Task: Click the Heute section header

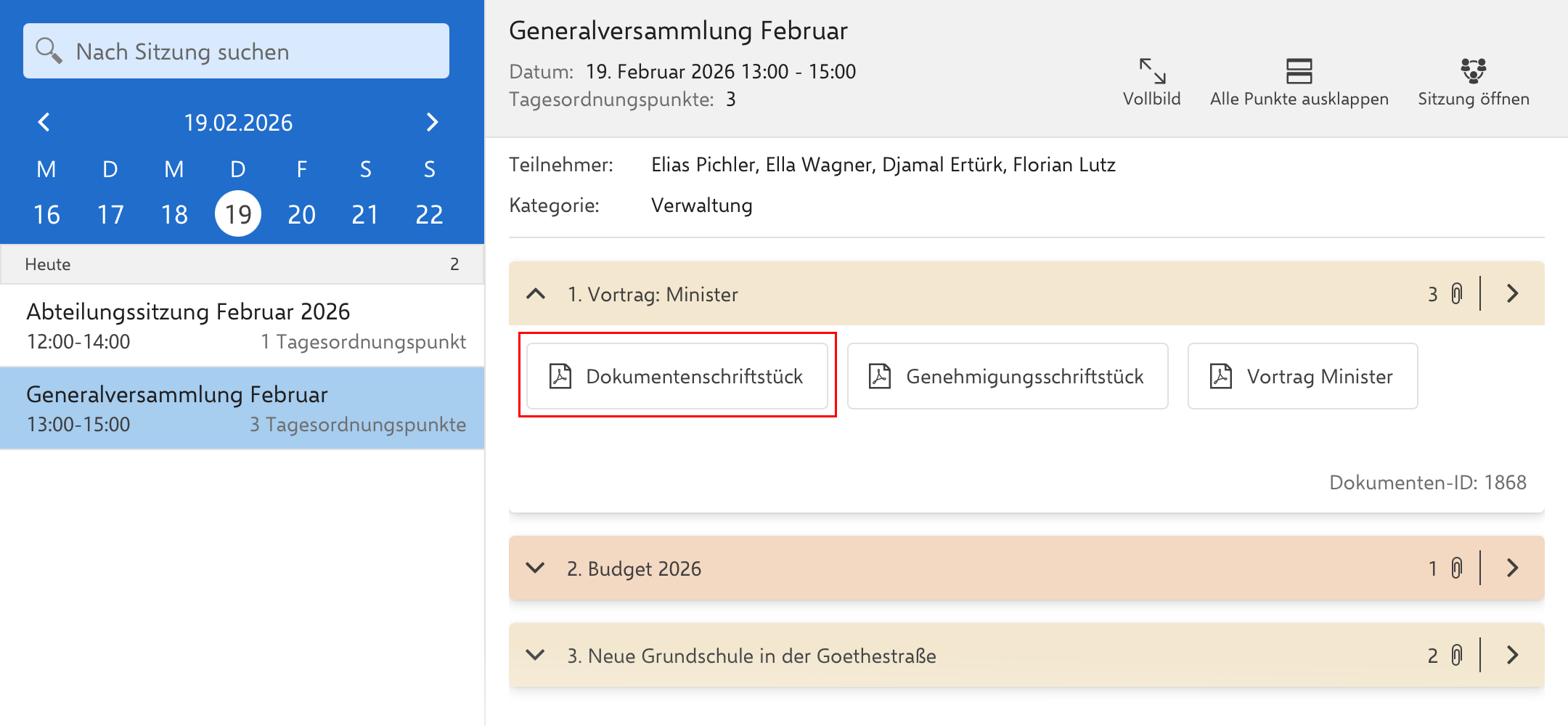Action: [242, 264]
